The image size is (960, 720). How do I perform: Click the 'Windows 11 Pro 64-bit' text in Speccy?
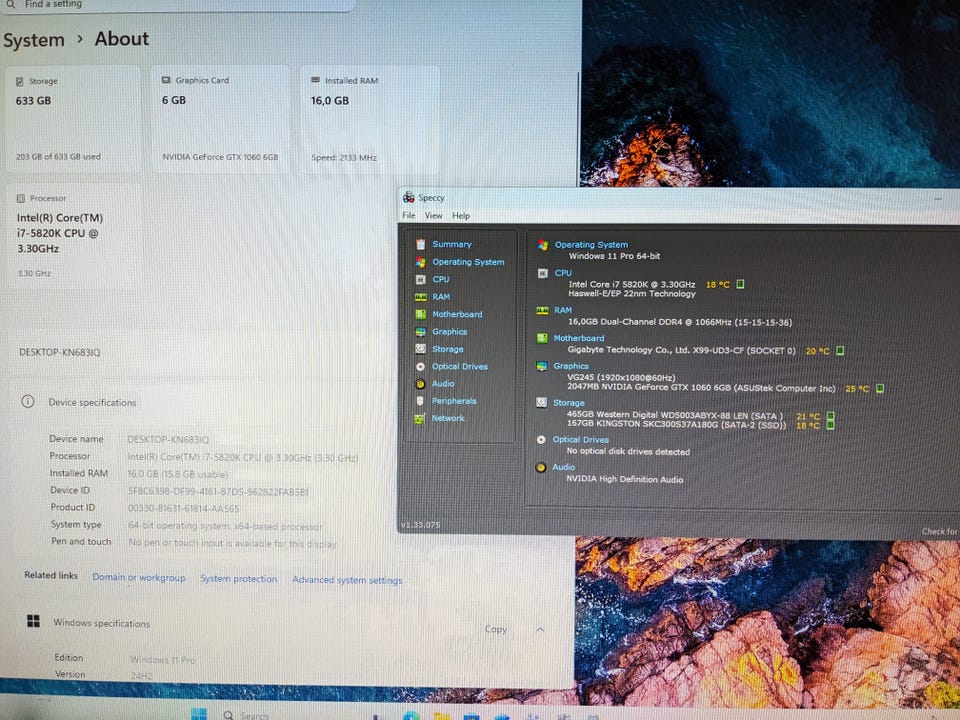tap(615, 256)
